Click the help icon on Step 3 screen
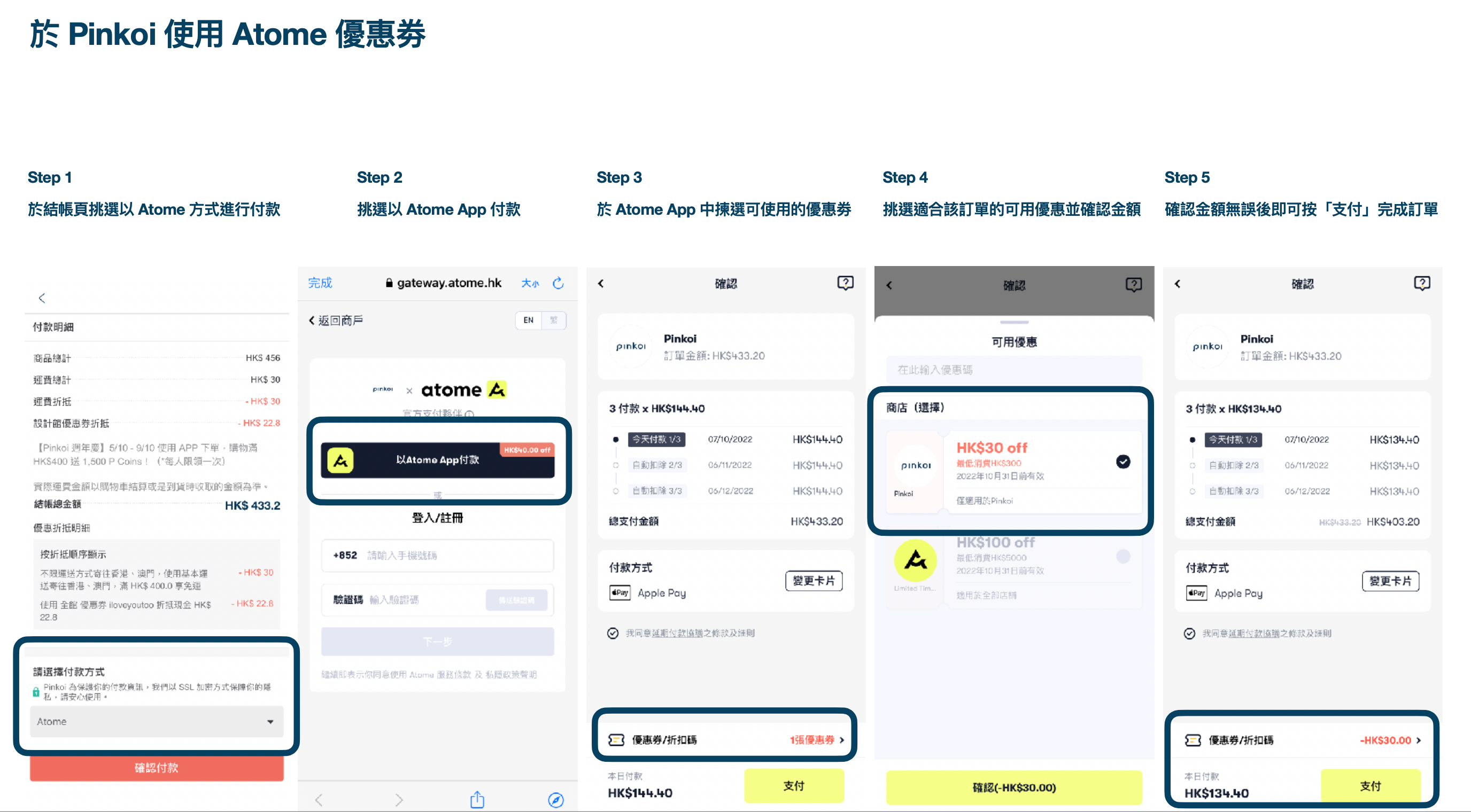The image size is (1471, 812). (x=845, y=283)
